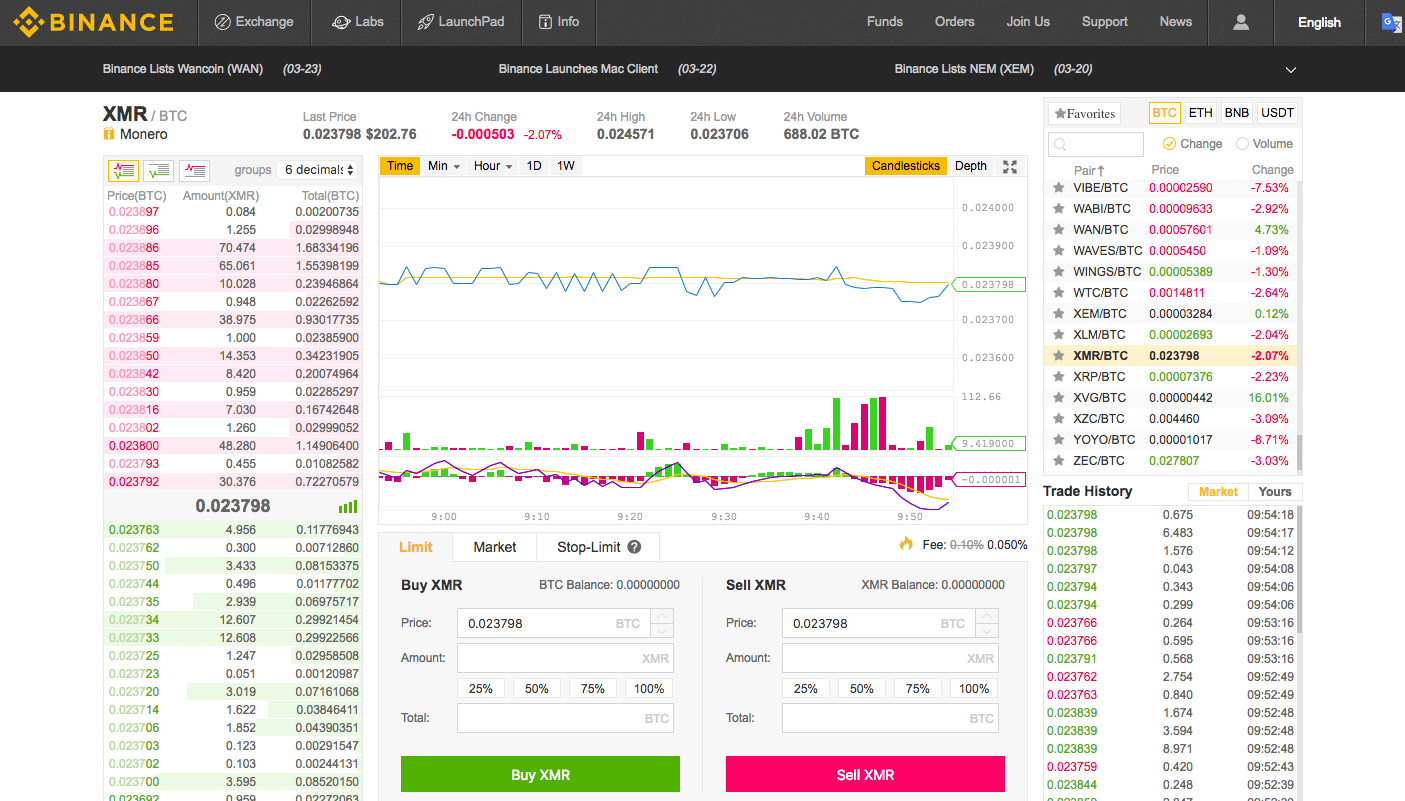
Task: Favorite the VIBE/BTC pair star
Action: pos(1058,188)
